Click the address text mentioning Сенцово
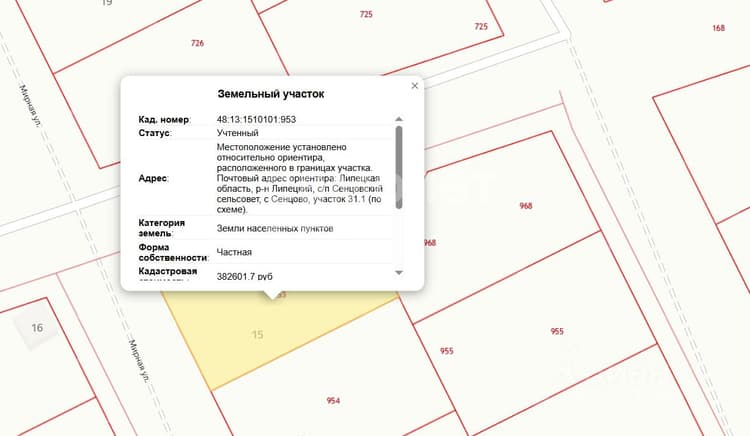 click(300, 178)
